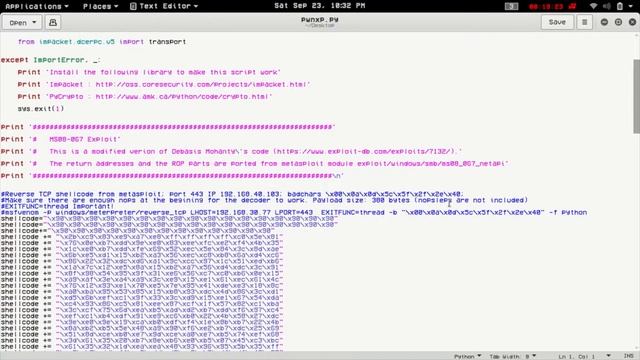Click the Wi-Fi network icon in top bar
Screen dimensions: 640x360
[593, 6]
